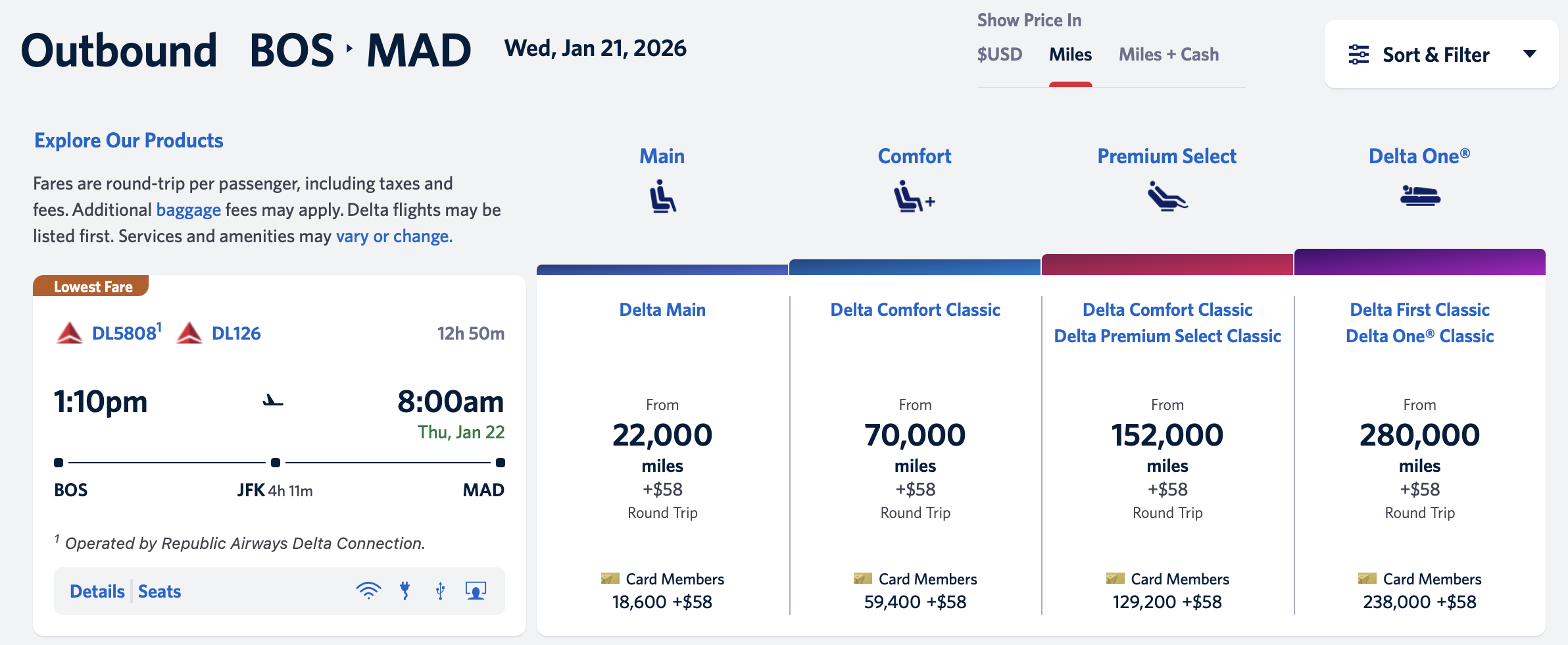The height and width of the screenshot is (645, 1568).
Task: Select the Delta Main 22,000 miles fare
Action: [x=662, y=436]
